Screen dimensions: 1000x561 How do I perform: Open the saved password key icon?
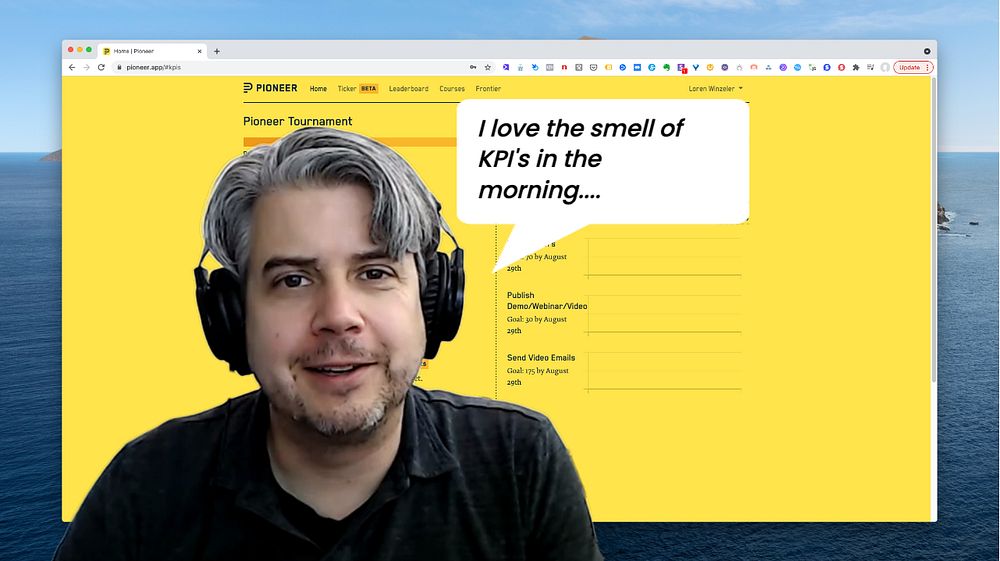473,67
